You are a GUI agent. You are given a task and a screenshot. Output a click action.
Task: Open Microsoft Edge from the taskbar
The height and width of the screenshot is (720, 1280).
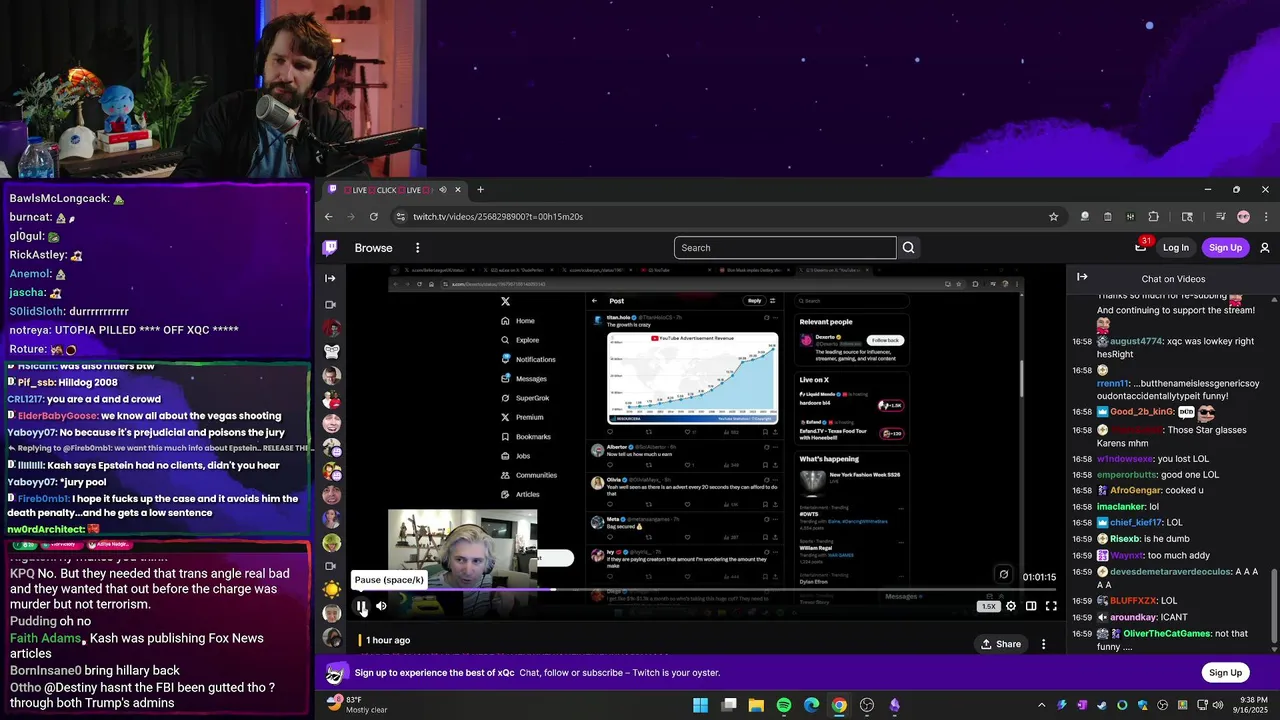click(x=812, y=705)
